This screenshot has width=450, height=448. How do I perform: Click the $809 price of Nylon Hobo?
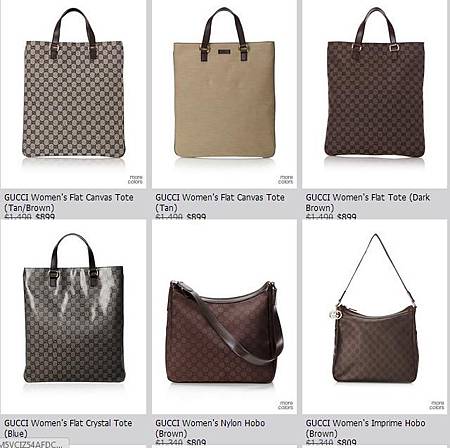(x=196, y=442)
